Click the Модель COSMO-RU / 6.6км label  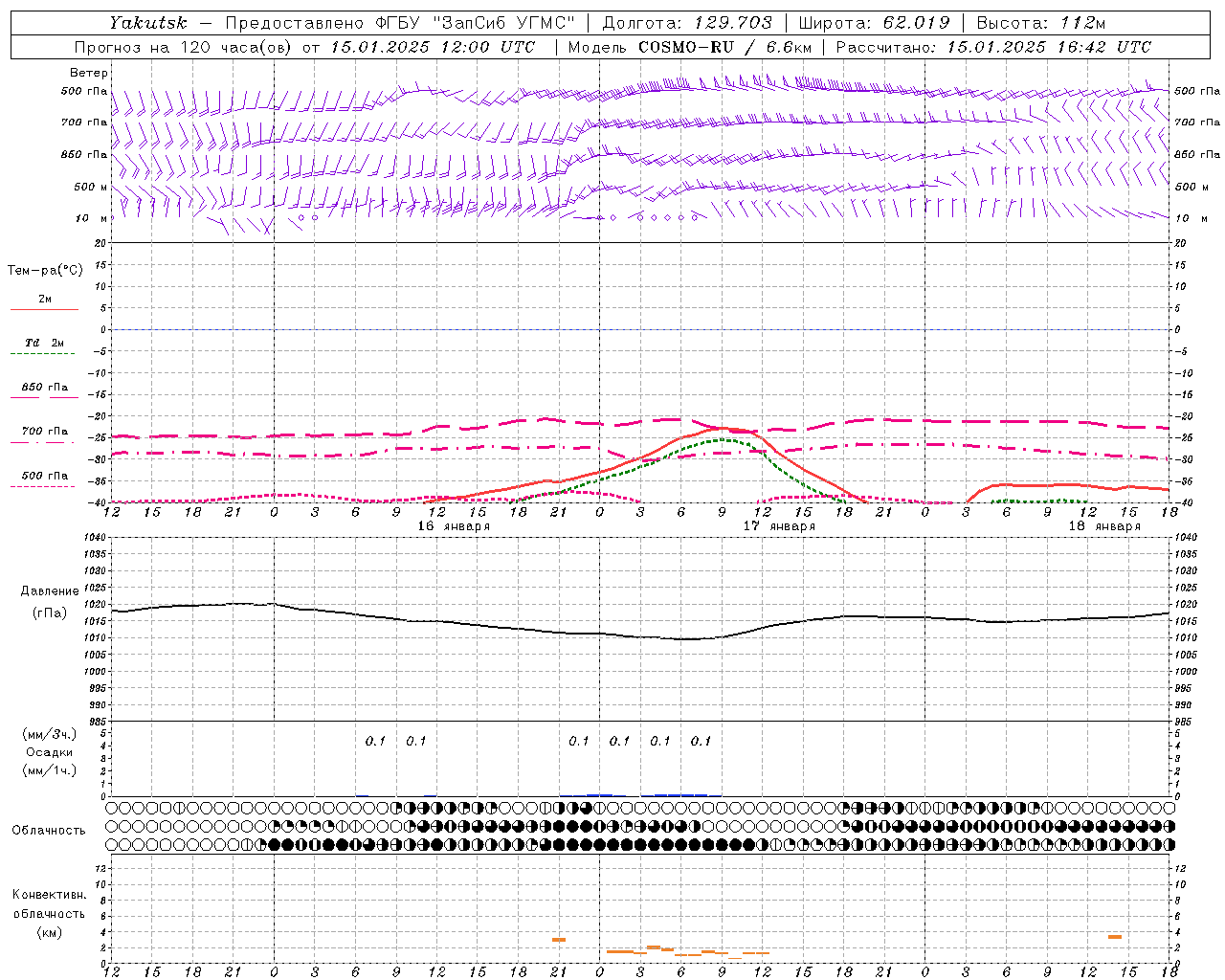pos(689,47)
